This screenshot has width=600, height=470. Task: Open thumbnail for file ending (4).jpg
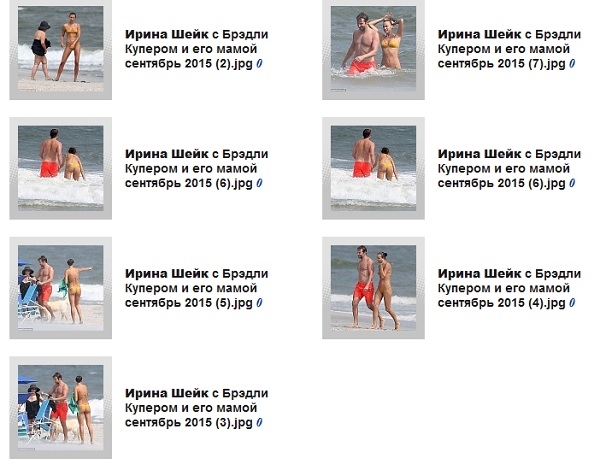(x=373, y=288)
